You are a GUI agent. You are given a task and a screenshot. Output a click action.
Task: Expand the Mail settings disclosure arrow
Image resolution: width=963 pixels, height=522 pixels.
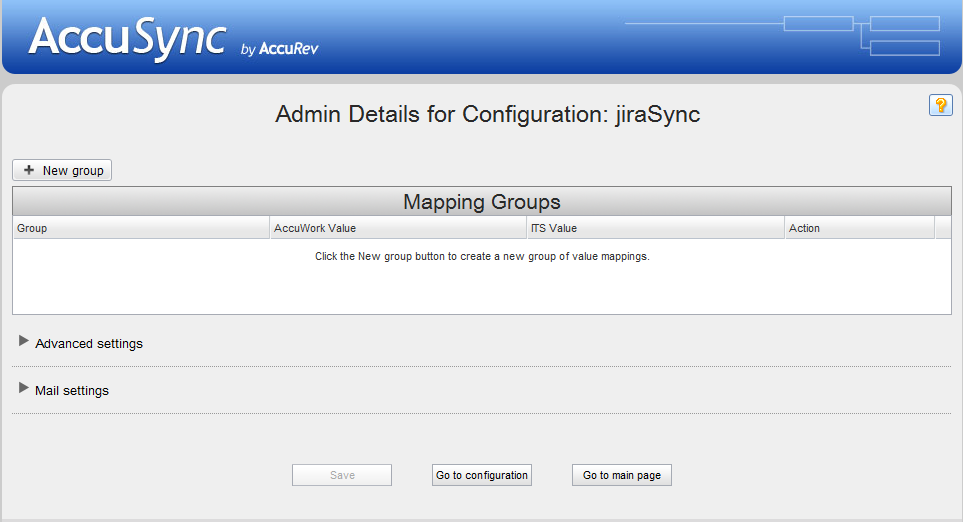24,388
